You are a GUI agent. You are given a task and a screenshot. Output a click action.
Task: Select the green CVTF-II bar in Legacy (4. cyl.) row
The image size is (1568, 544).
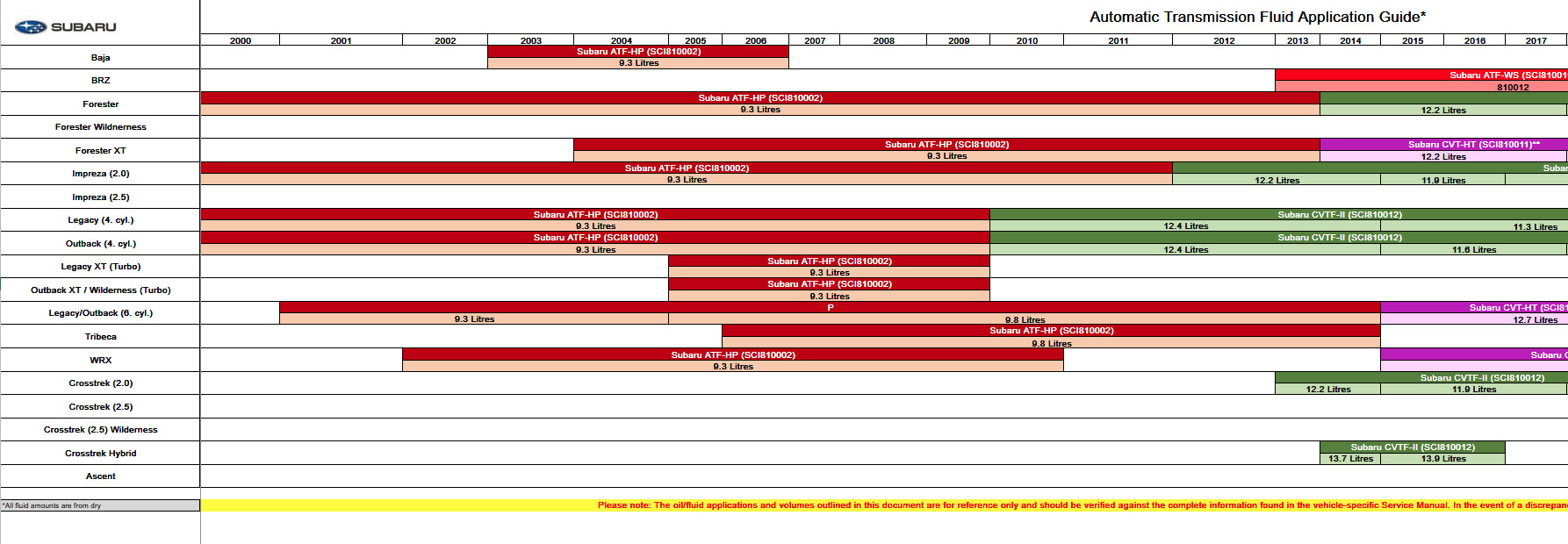pyautogui.click(x=1278, y=214)
